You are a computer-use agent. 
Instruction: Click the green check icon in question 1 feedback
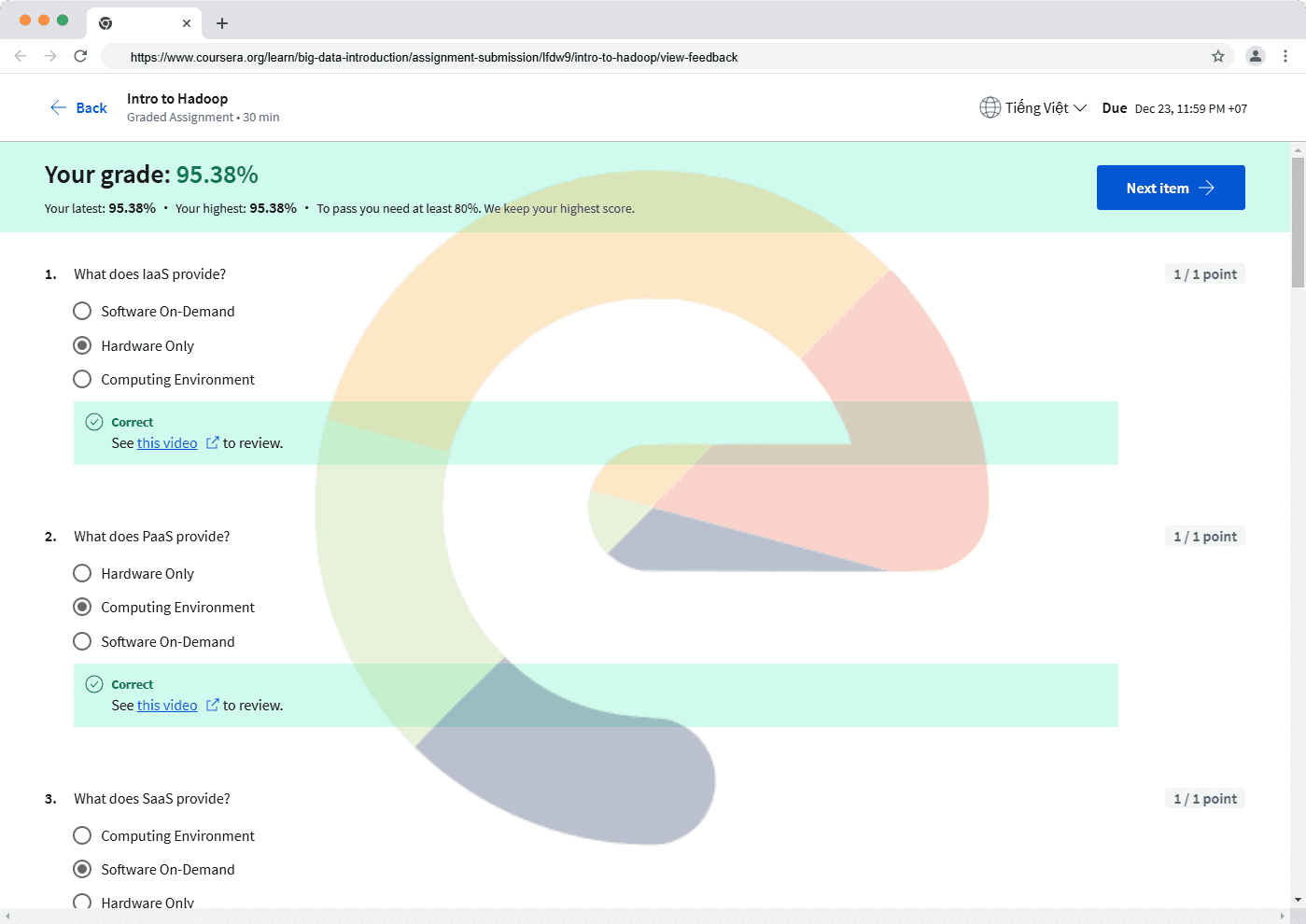(x=94, y=422)
